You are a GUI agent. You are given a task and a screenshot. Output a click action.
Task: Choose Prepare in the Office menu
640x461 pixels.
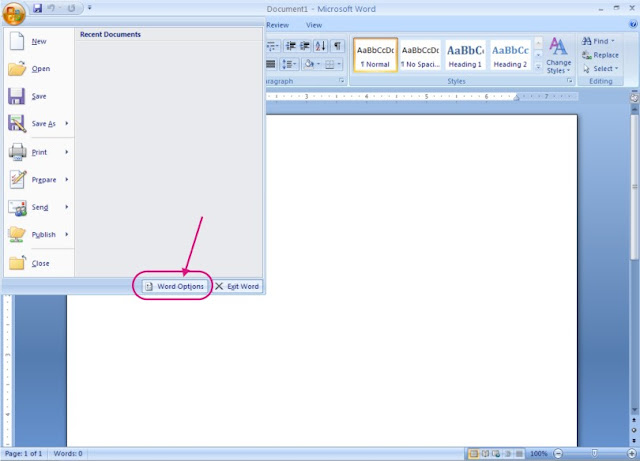pos(33,180)
